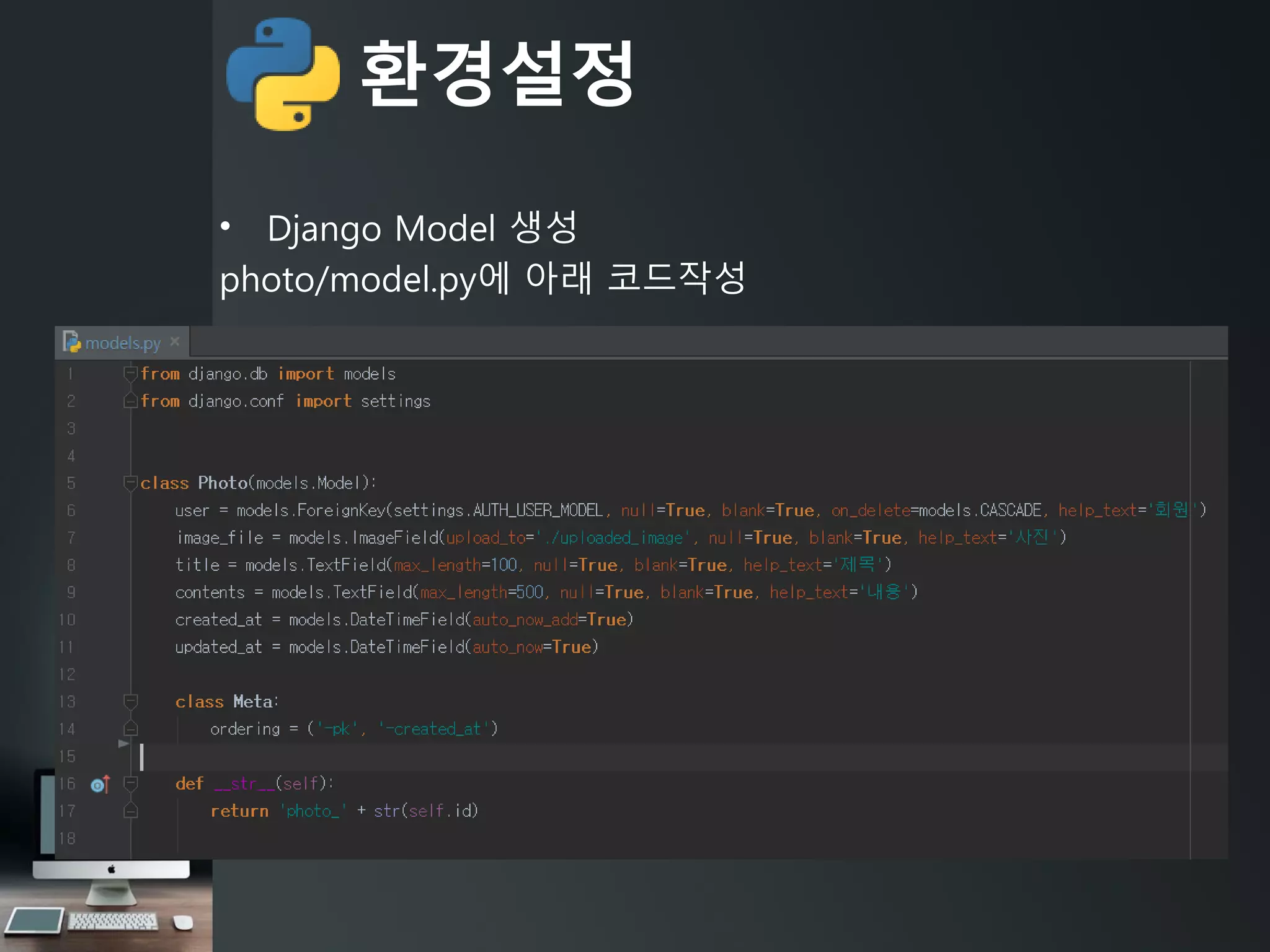The height and width of the screenshot is (952, 1270).
Task: Collapse class Meta fold marker on line 13
Action: pyautogui.click(x=130, y=701)
